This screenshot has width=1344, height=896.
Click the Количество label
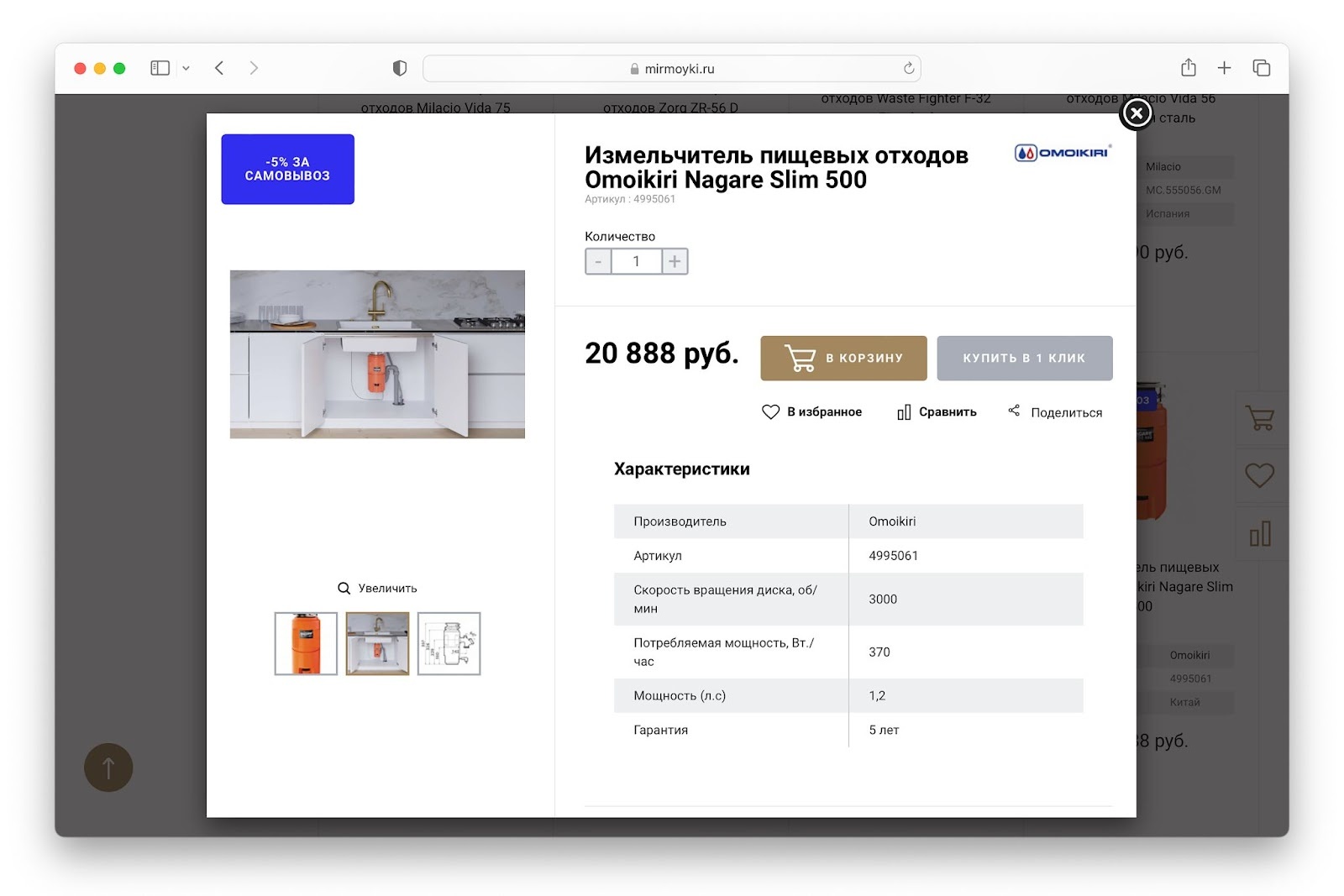(x=620, y=236)
